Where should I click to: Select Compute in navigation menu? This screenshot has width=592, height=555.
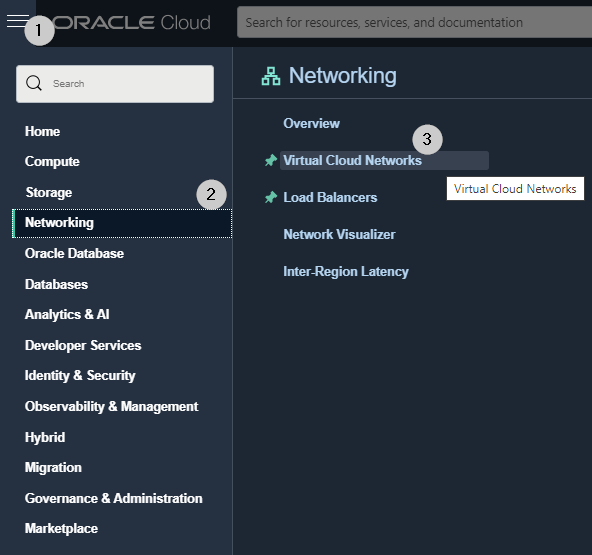coord(52,162)
